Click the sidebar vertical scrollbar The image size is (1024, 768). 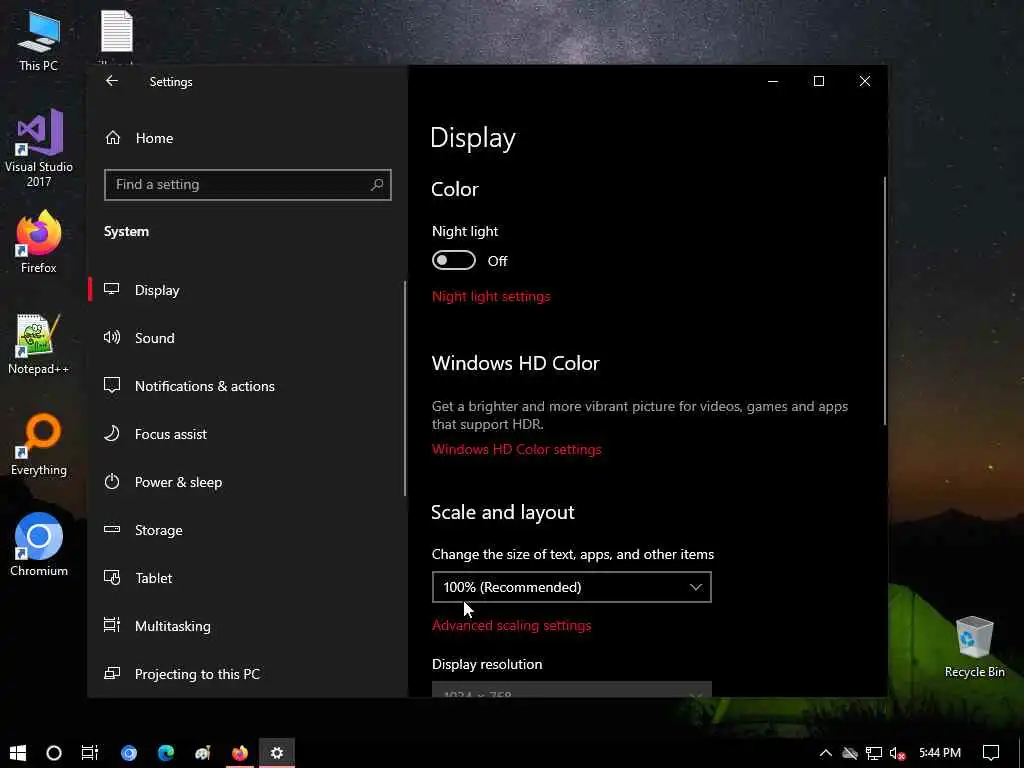[x=405, y=389]
